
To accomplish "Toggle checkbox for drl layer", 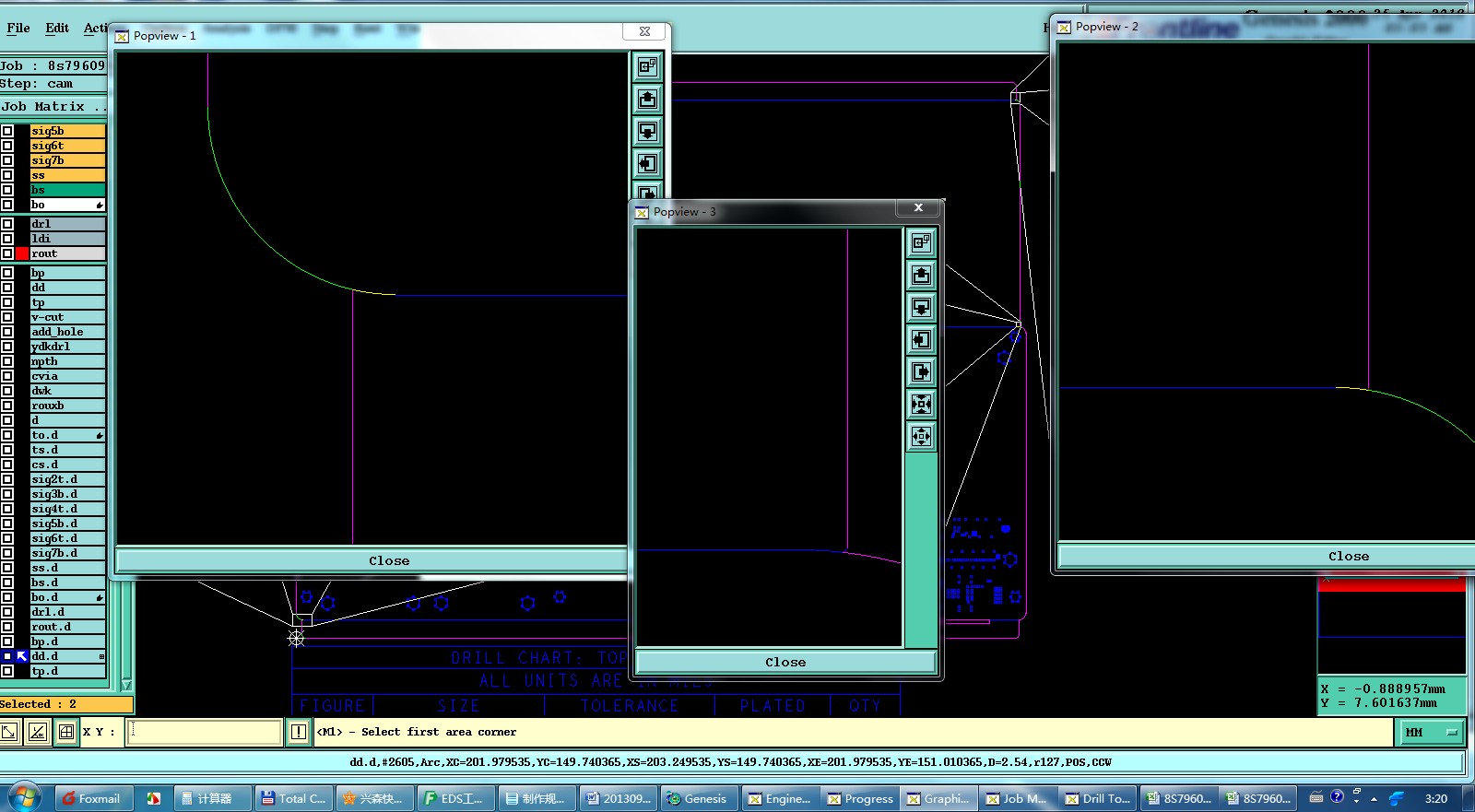I will (7, 224).
